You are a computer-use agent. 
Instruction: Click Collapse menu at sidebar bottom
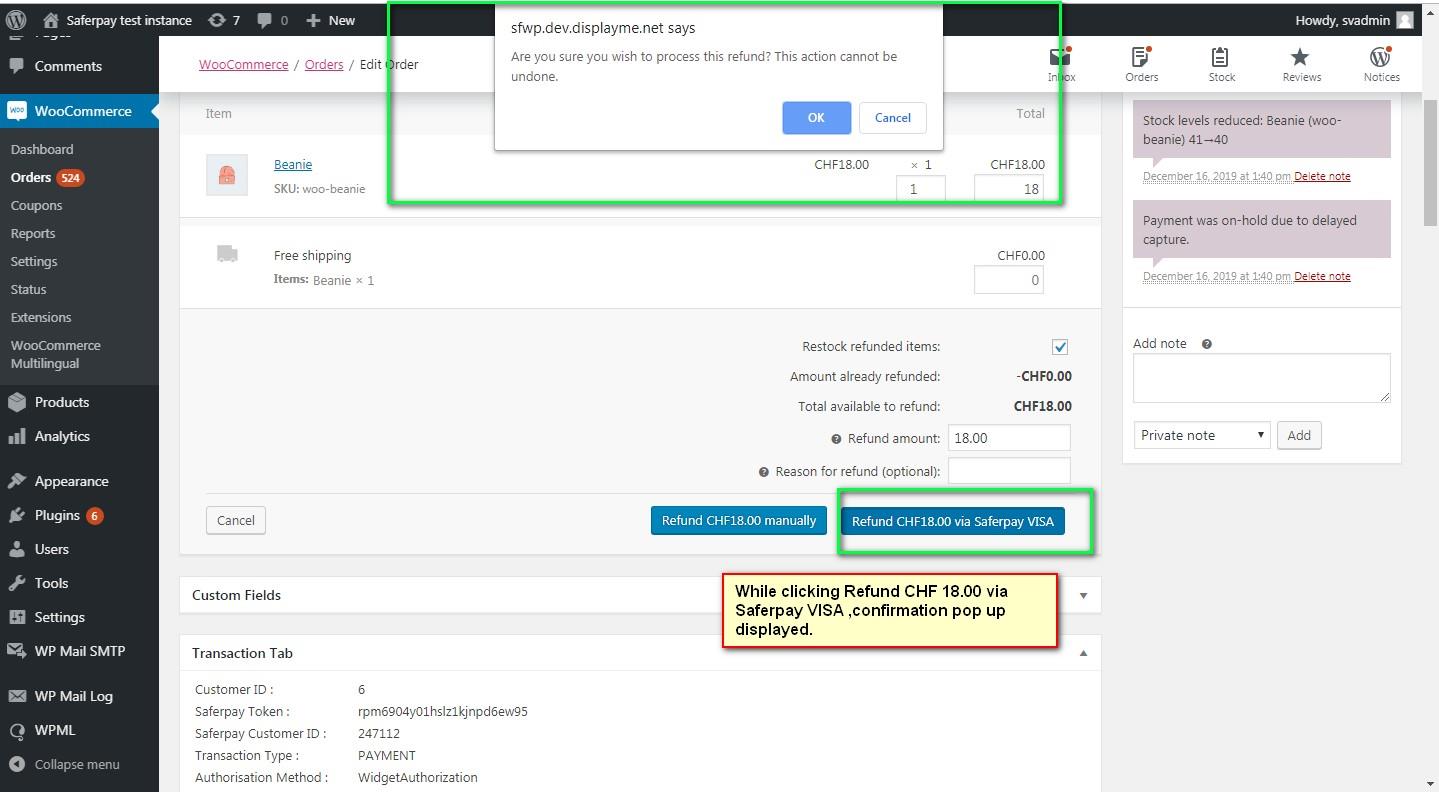tap(76, 764)
